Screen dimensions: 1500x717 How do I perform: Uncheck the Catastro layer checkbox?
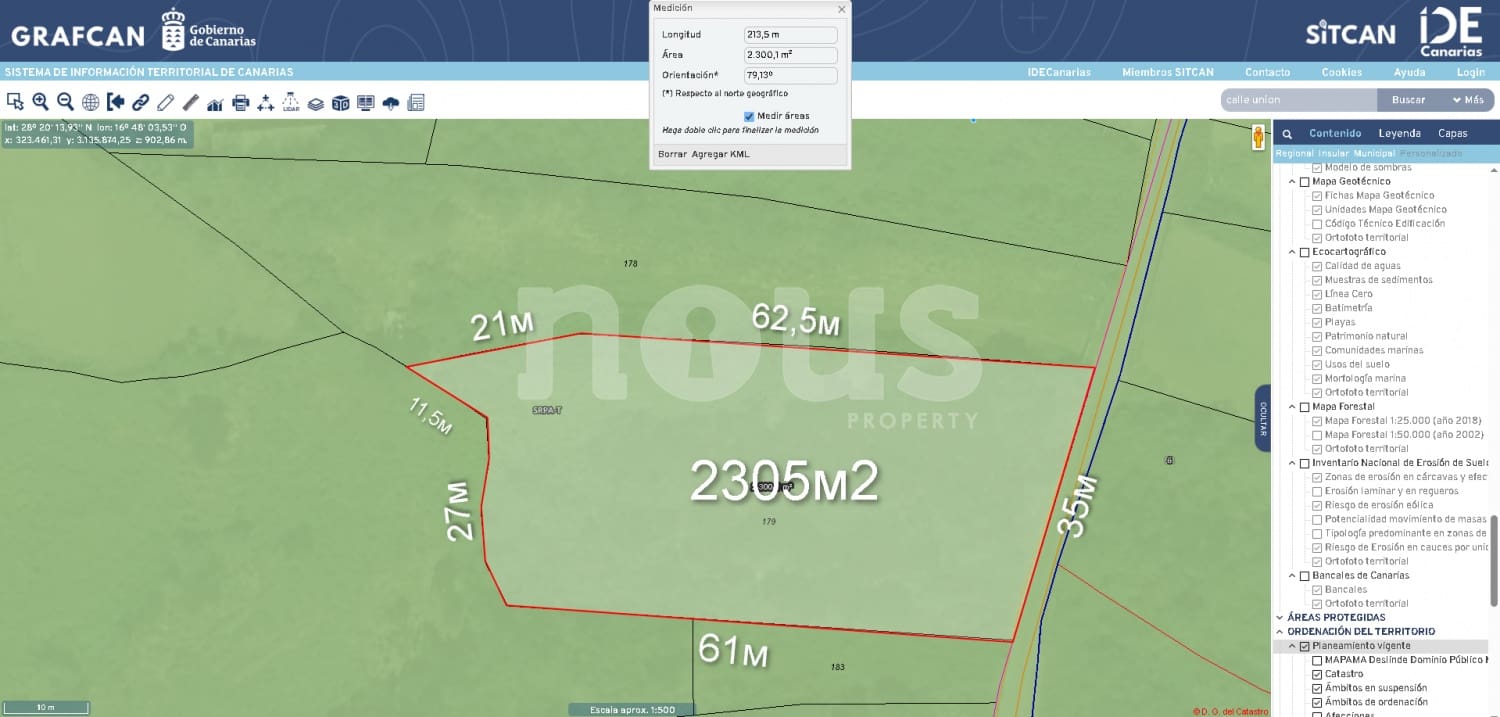click(x=1317, y=674)
